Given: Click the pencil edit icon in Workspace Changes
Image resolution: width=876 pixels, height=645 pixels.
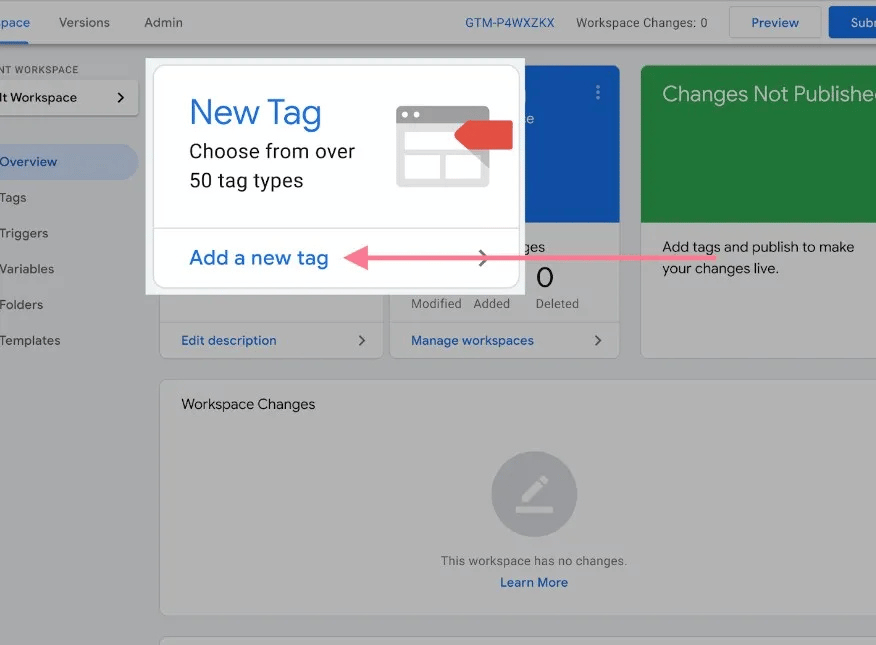Looking at the screenshot, I should (x=534, y=494).
